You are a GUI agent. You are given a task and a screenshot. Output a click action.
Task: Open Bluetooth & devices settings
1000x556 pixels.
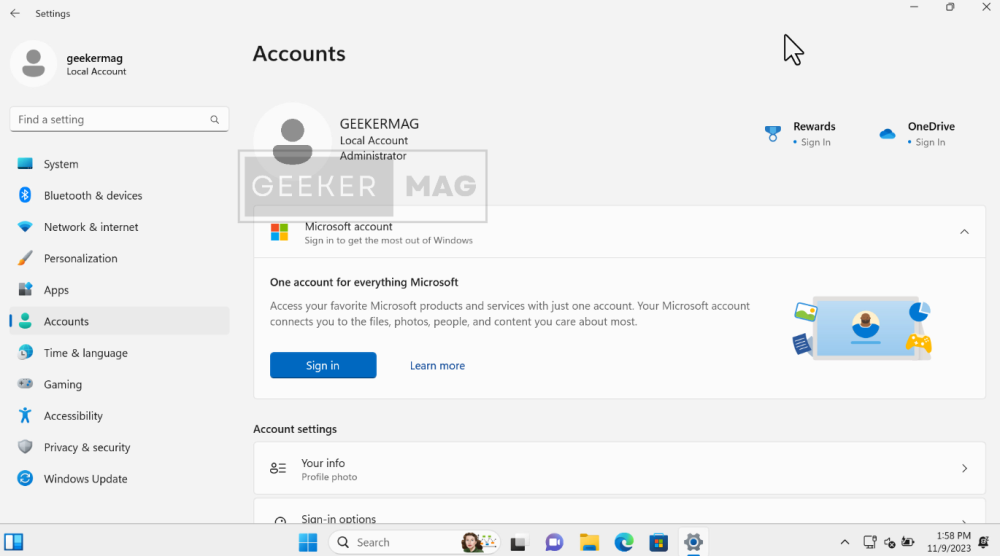click(x=119, y=195)
